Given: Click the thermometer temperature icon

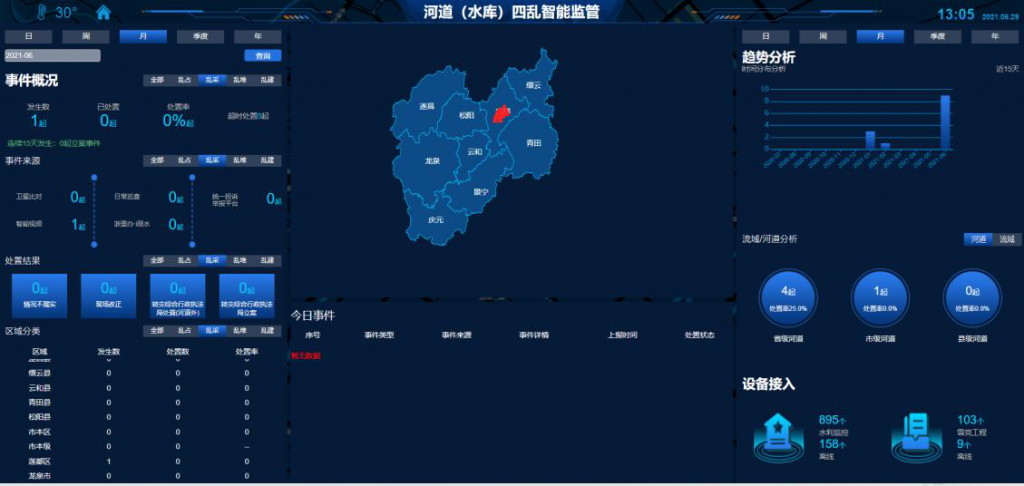Looking at the screenshot, I should click(x=42, y=13).
